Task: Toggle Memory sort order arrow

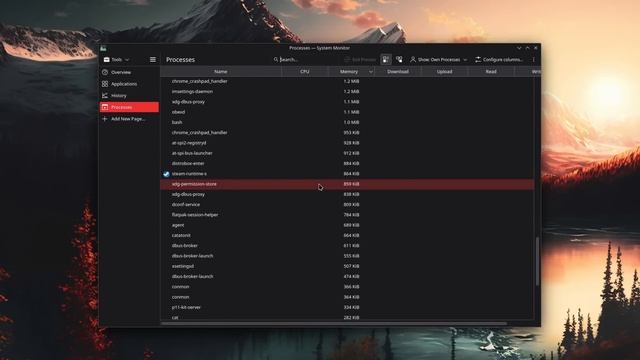Action: coord(371,72)
